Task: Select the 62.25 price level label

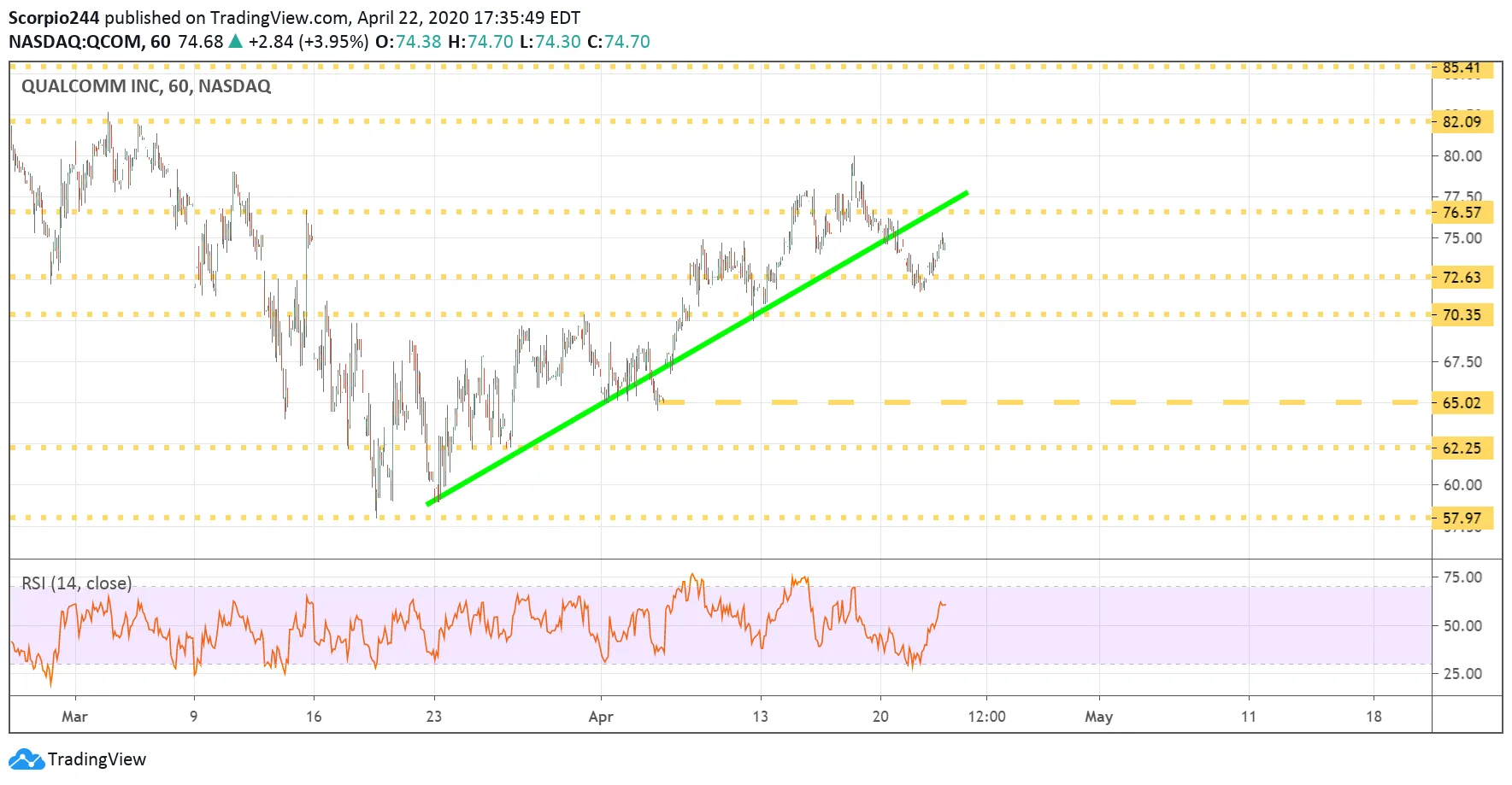Action: coord(1463,448)
